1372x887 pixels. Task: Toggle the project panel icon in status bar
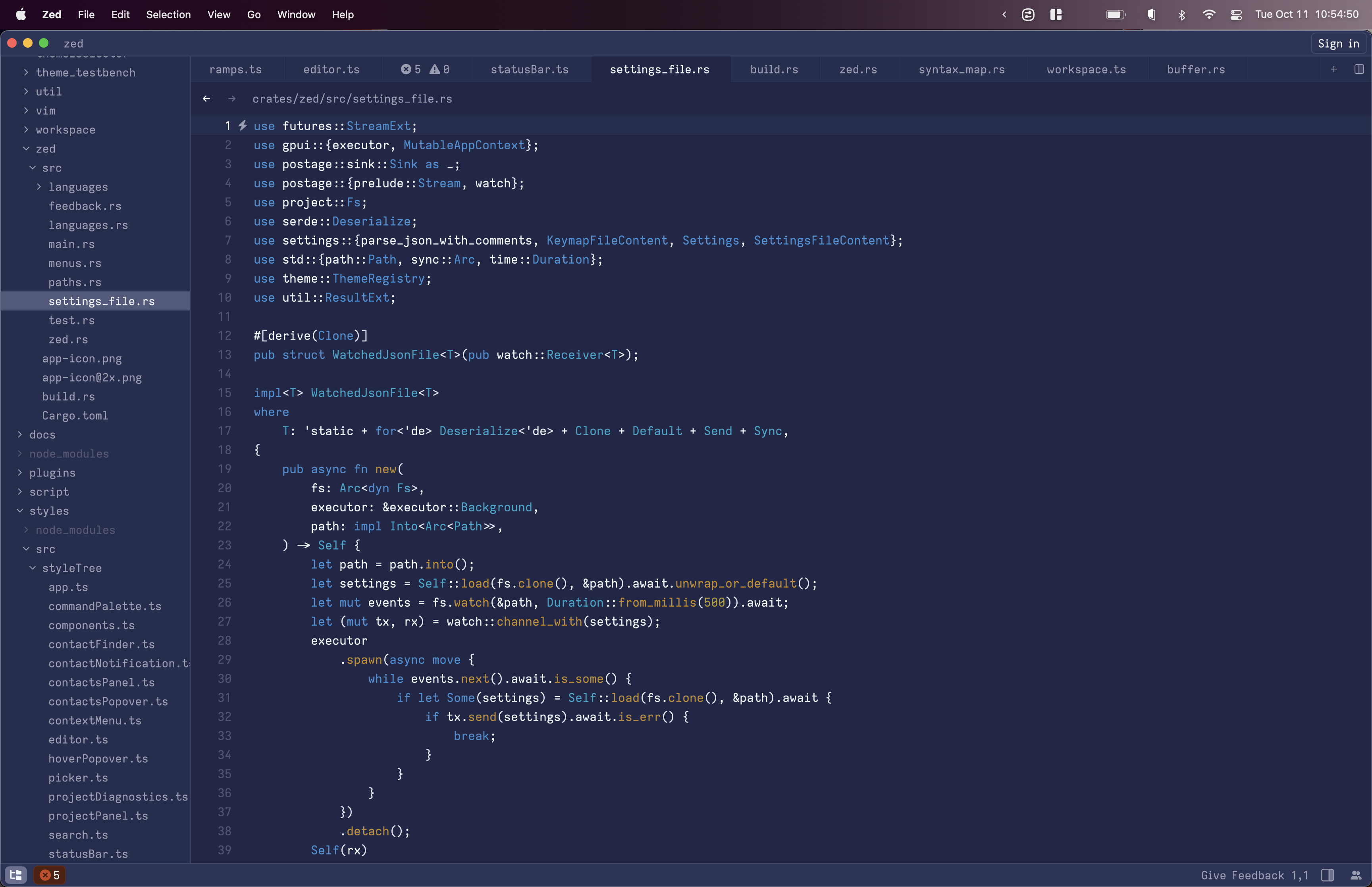pos(15,874)
